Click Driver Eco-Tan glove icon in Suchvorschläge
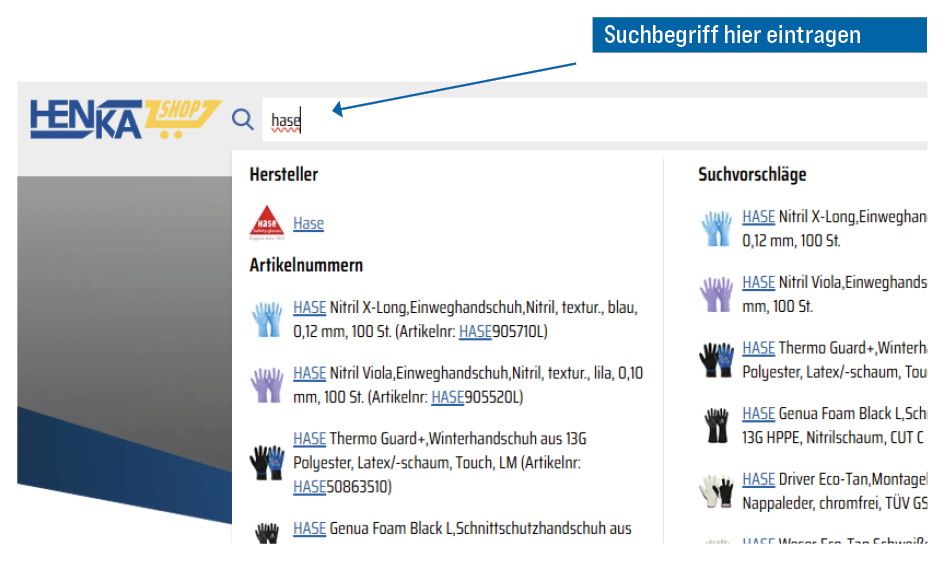This screenshot has height=561, width=945. pyautogui.click(x=716, y=491)
